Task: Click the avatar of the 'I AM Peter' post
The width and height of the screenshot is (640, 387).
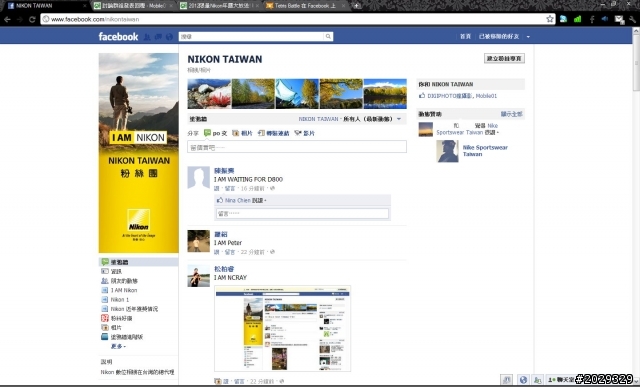Action: tap(198, 241)
